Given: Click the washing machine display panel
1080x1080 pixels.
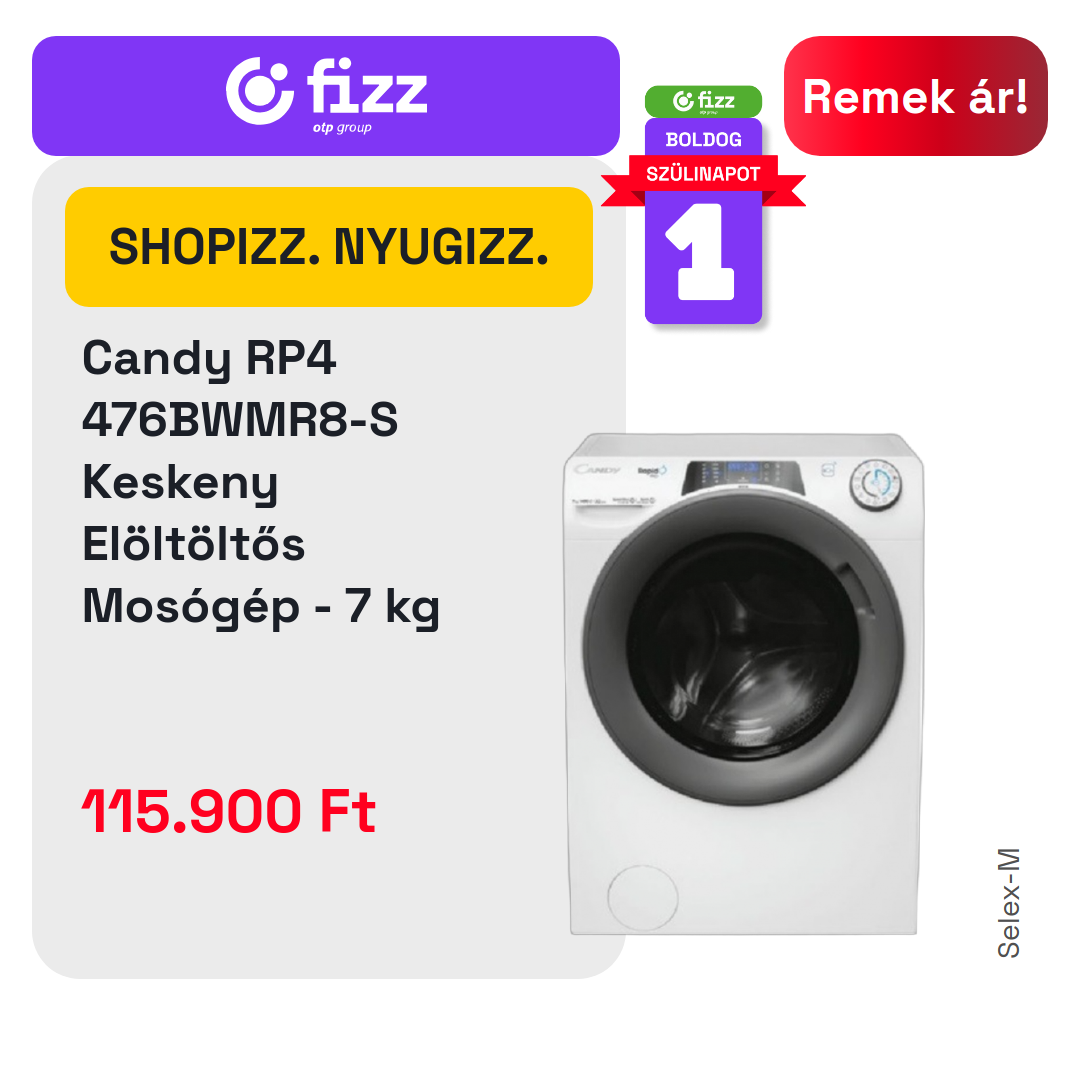Looking at the screenshot, I should tap(742, 476).
